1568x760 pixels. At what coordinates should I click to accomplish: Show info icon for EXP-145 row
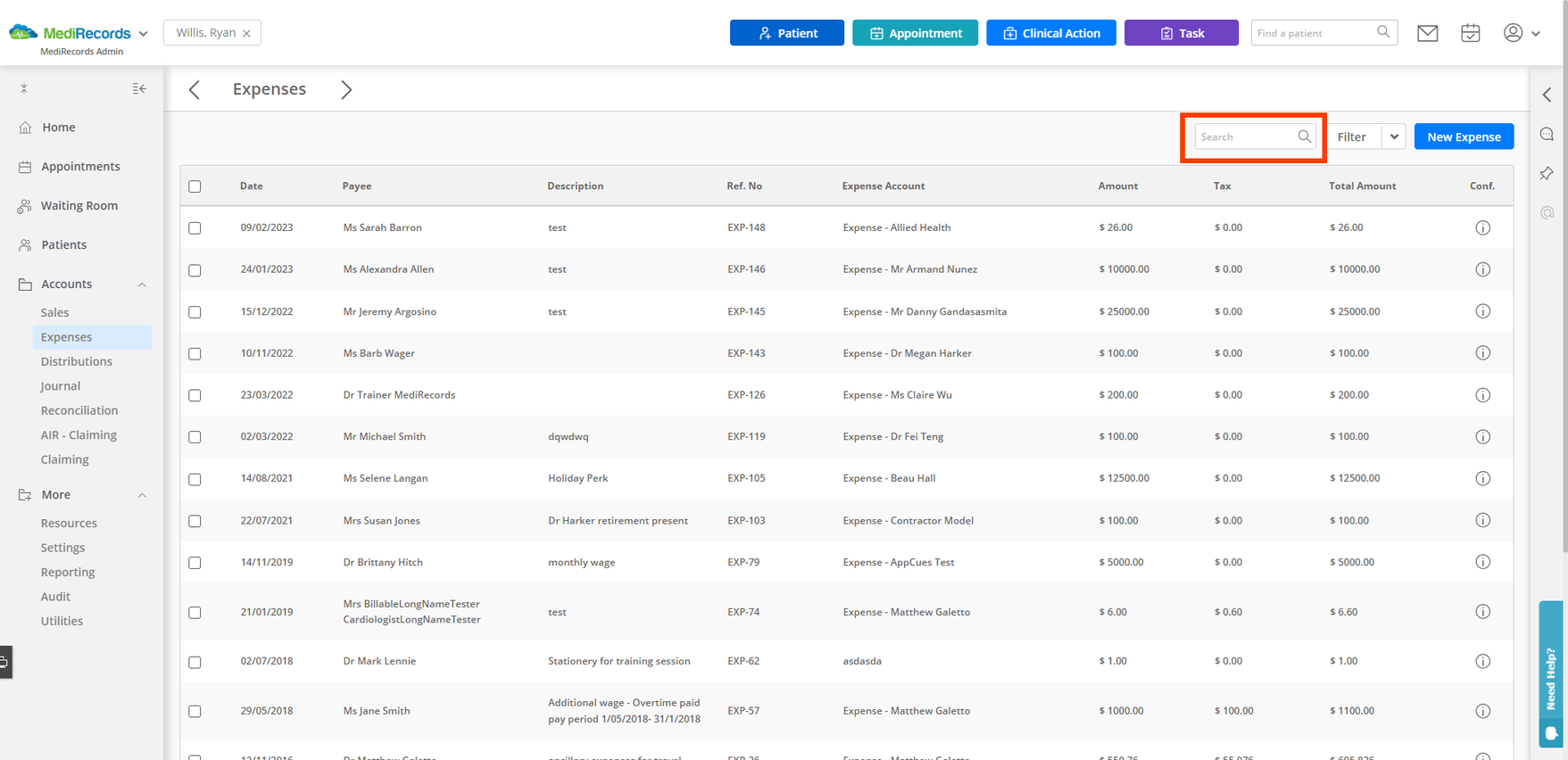(x=1482, y=311)
